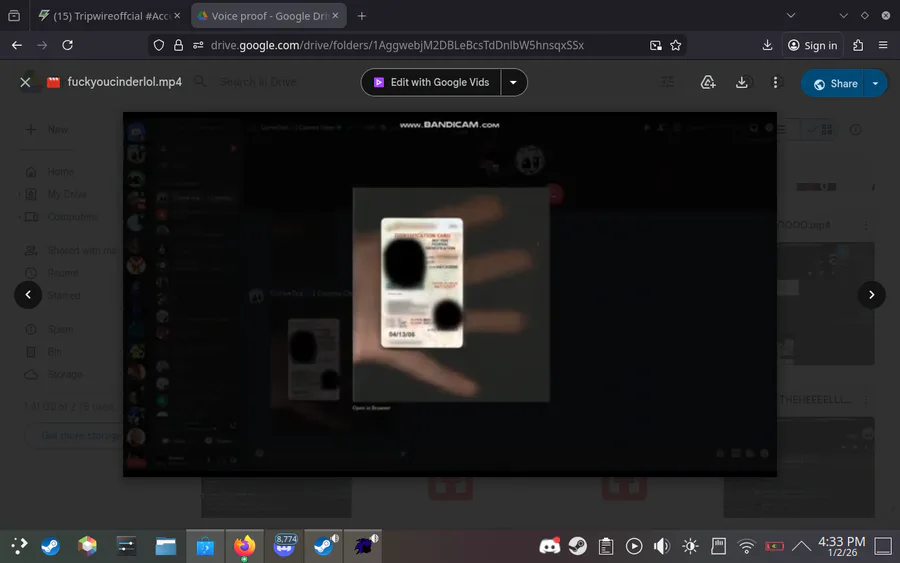Open the Firefox extensions puzzle icon
The height and width of the screenshot is (563, 900).
coord(858,45)
